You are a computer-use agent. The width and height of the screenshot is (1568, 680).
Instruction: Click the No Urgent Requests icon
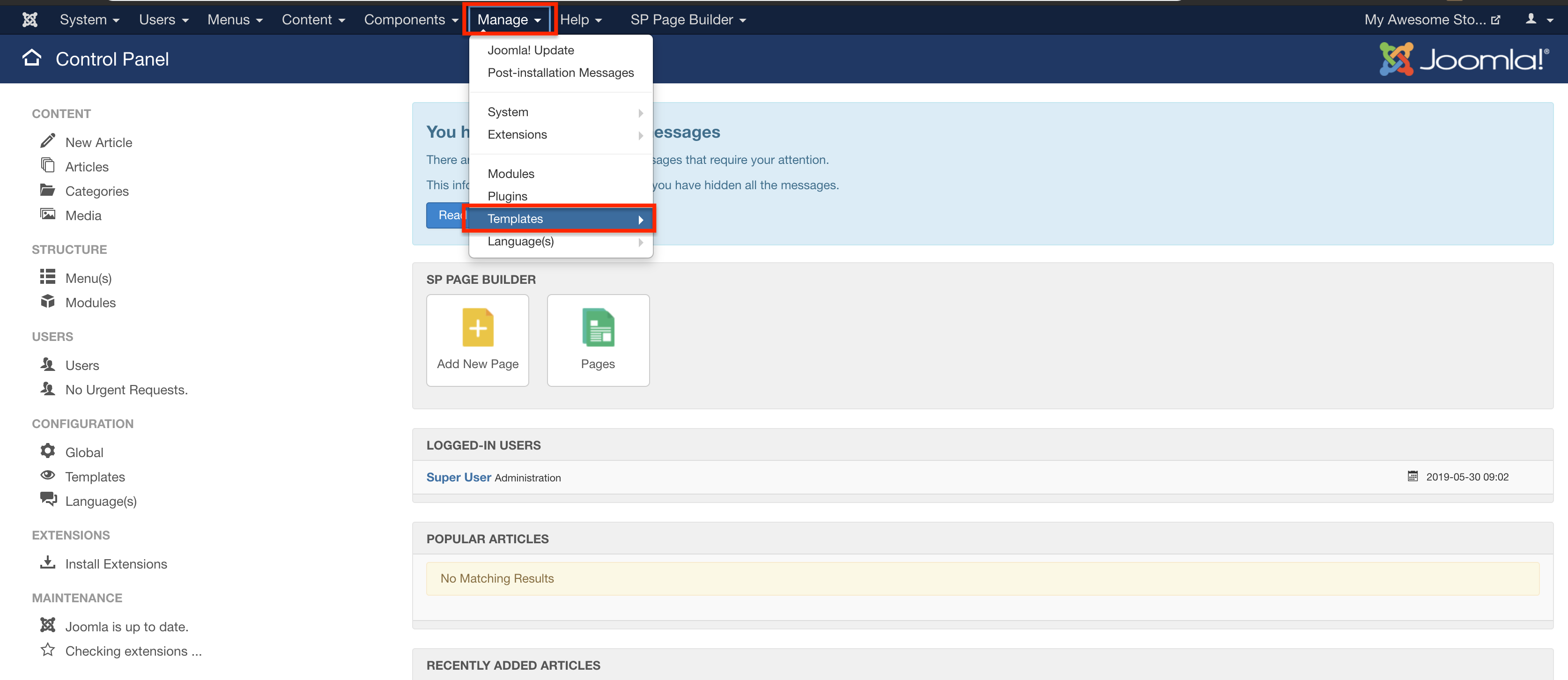(x=47, y=388)
